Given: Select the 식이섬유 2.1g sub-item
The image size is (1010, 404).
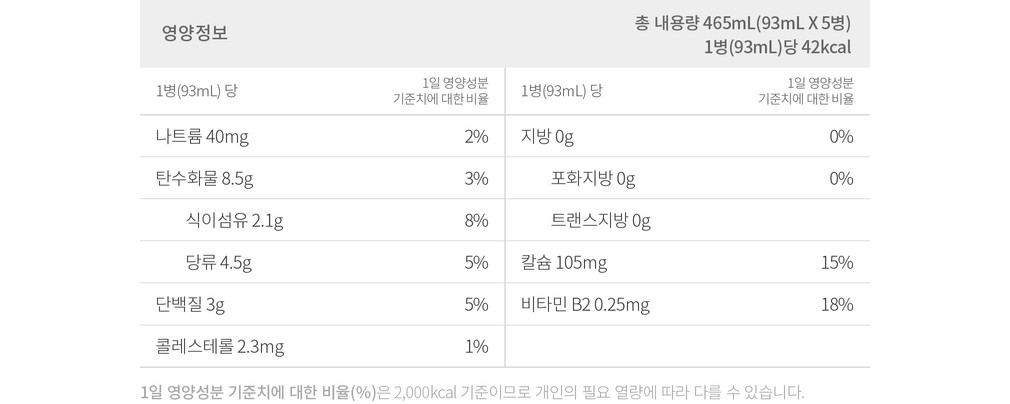Looking at the screenshot, I should (234, 221).
